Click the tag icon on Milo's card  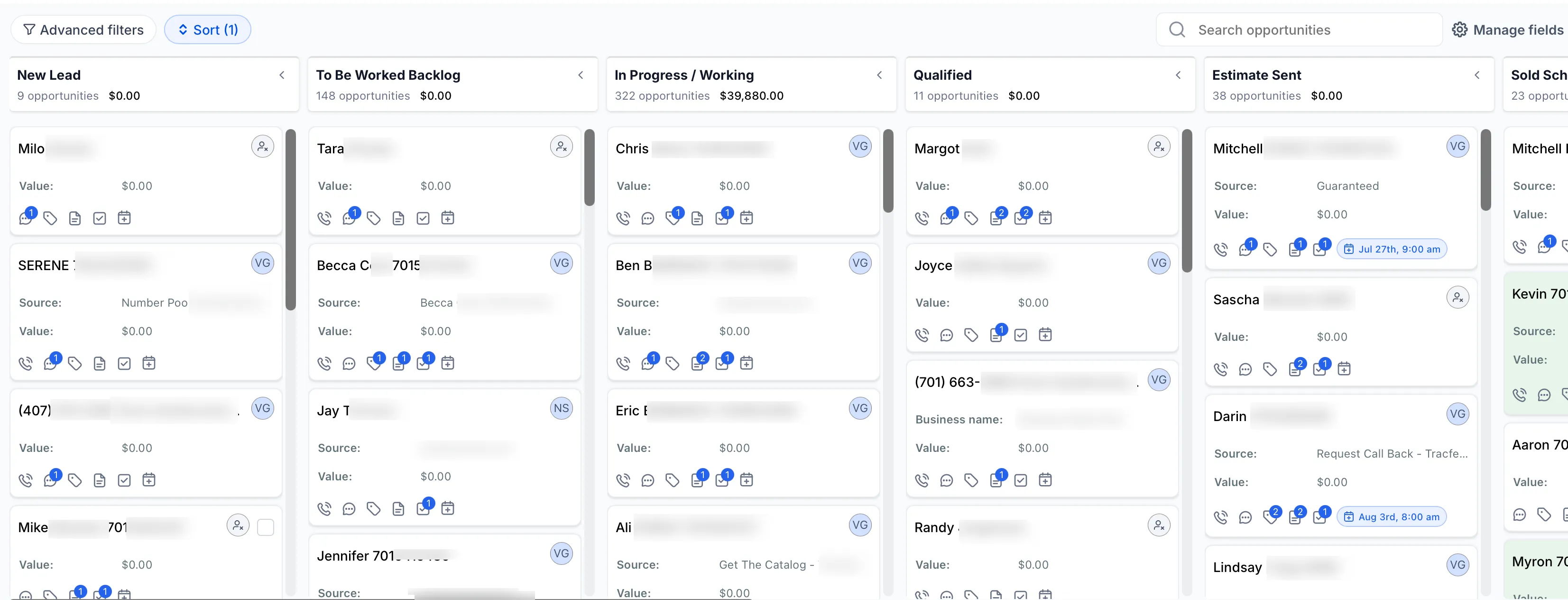point(51,218)
